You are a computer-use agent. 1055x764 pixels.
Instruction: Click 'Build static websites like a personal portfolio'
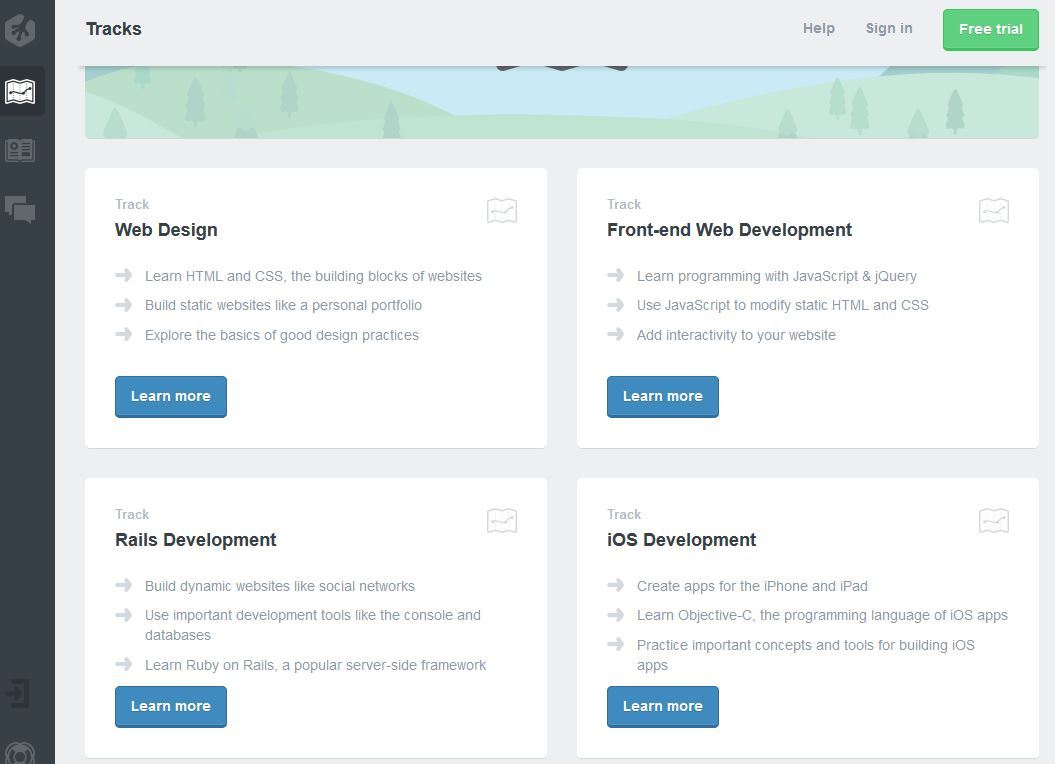coord(283,306)
